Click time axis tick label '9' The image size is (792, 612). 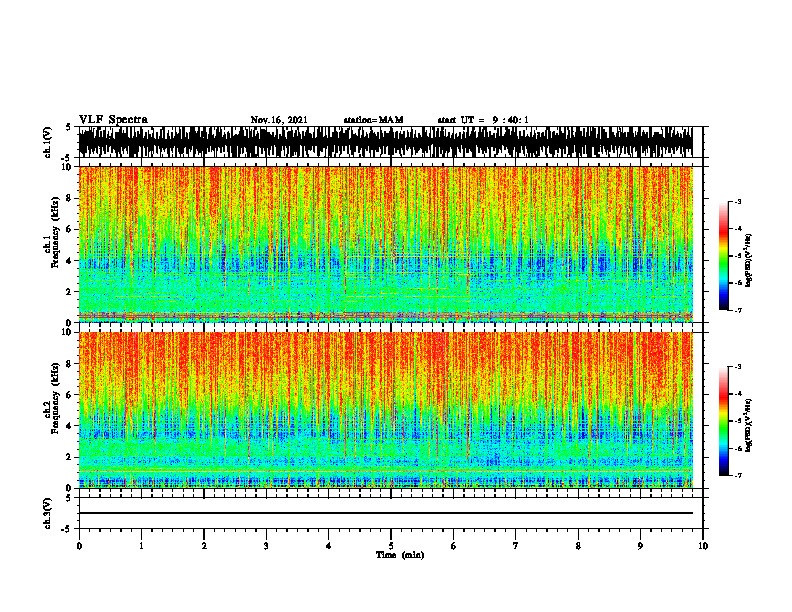pyautogui.click(x=640, y=546)
